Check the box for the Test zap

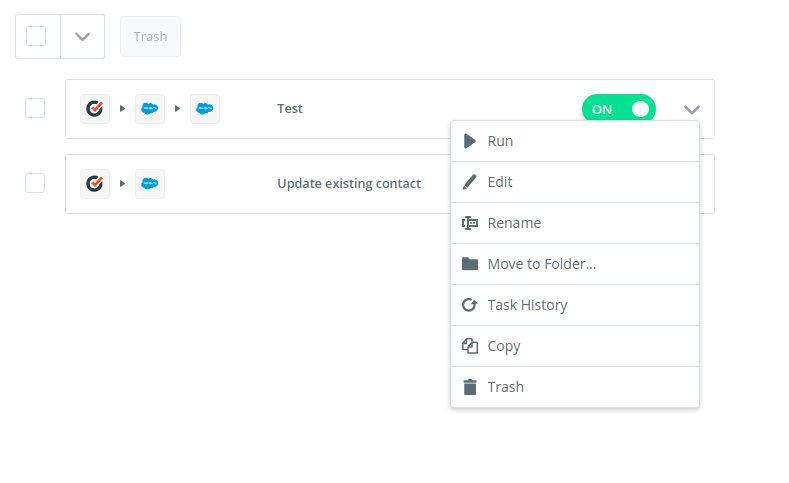[35, 108]
